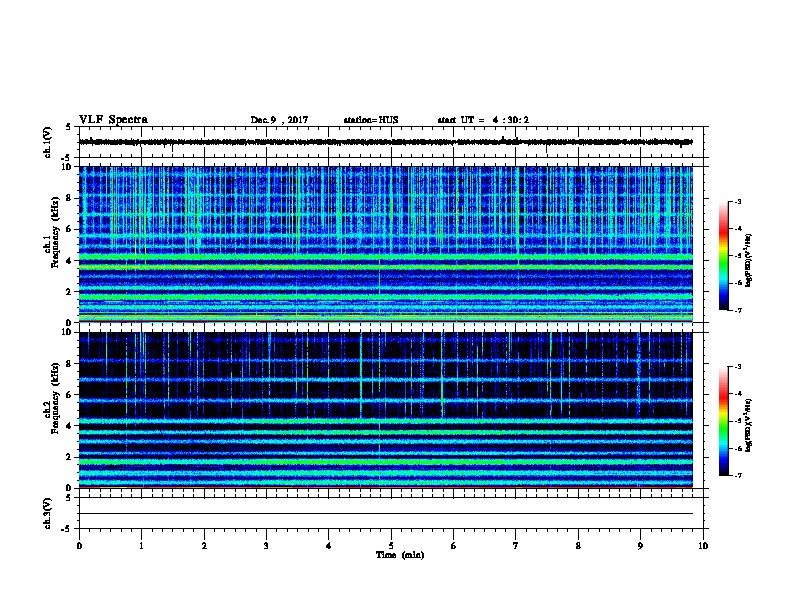Click the "-7" label on ch.2 color bar
This screenshot has width=792, height=612.
tap(737, 475)
